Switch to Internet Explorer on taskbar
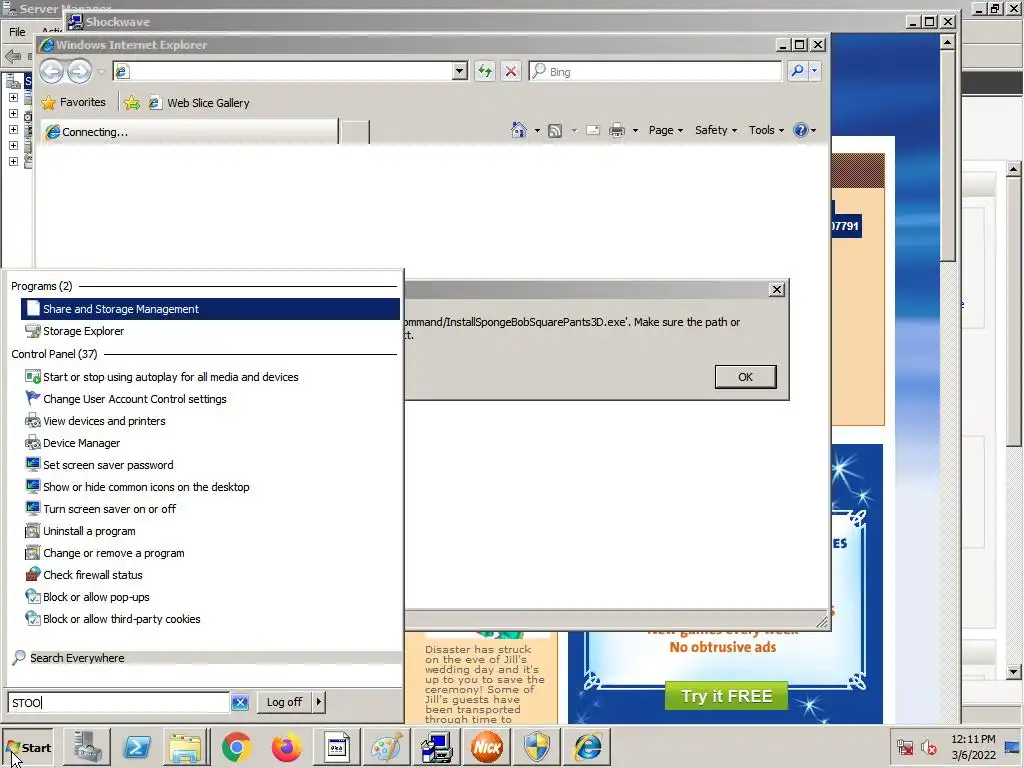This screenshot has width=1024, height=768. click(588, 747)
